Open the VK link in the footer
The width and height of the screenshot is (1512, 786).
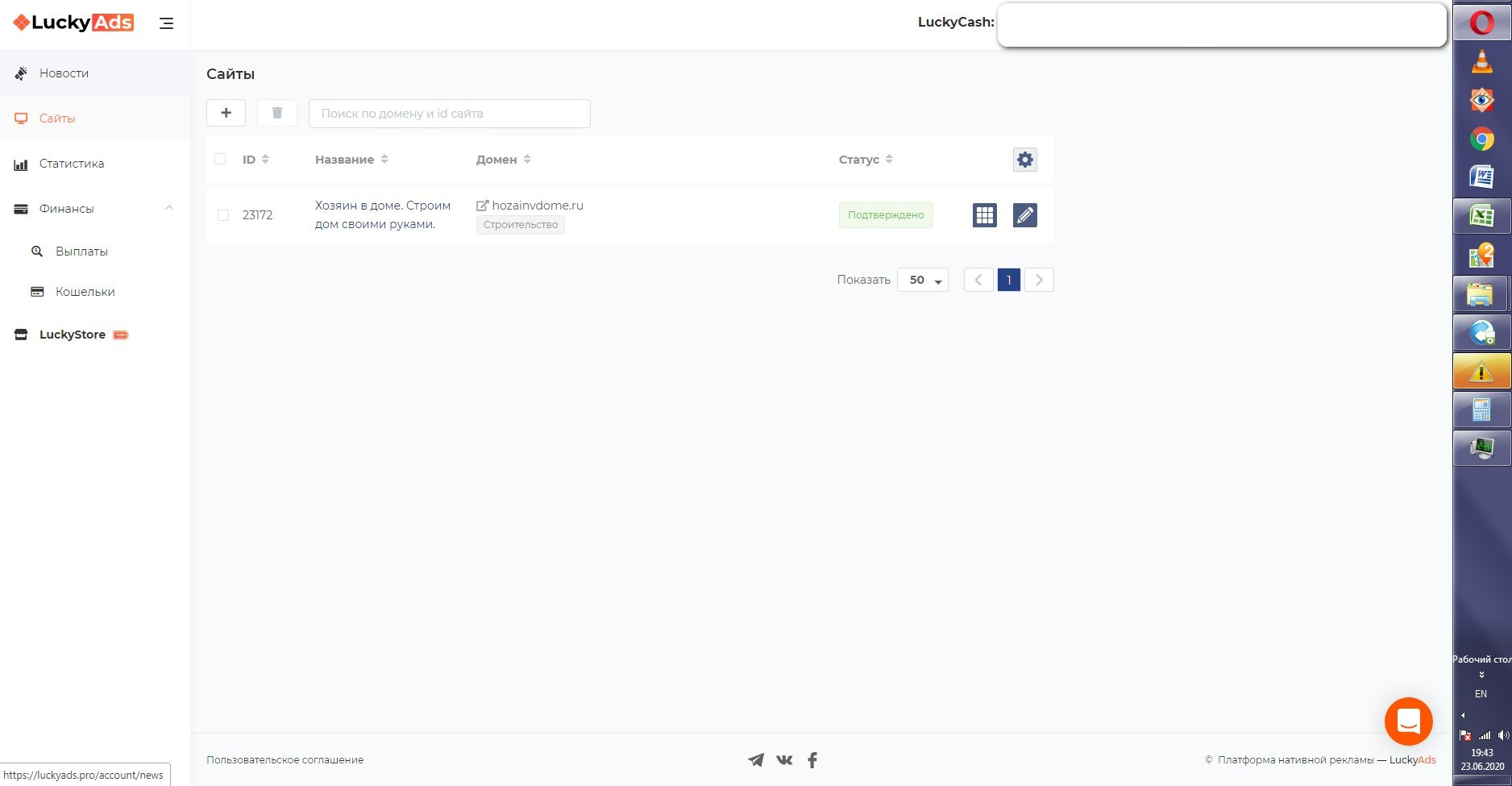(x=784, y=760)
